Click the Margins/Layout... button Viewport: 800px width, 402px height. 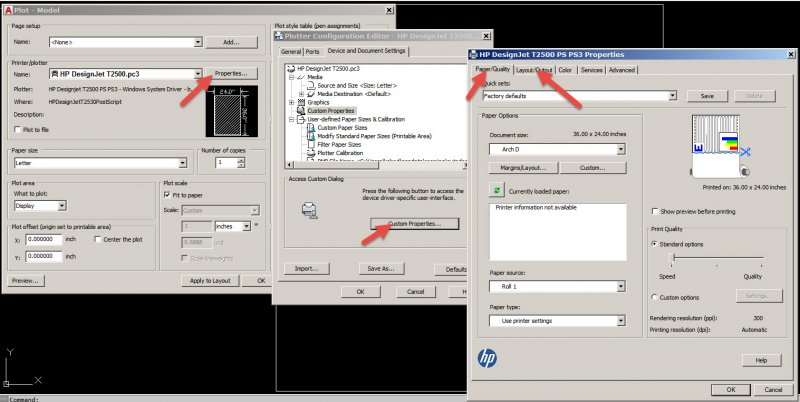pos(523,168)
